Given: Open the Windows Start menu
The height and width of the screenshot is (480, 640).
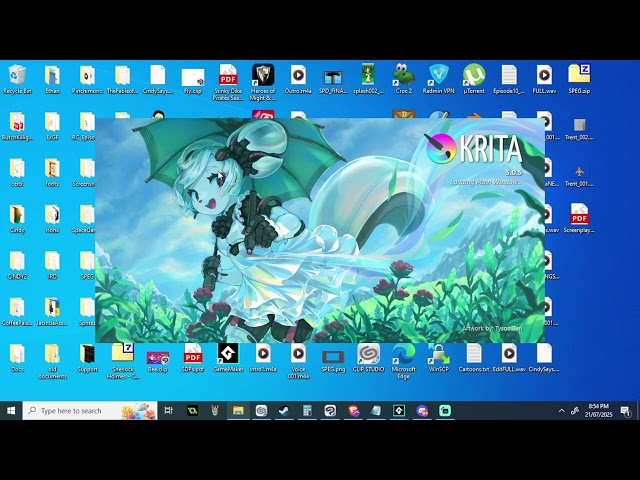Looking at the screenshot, I should point(11,411).
